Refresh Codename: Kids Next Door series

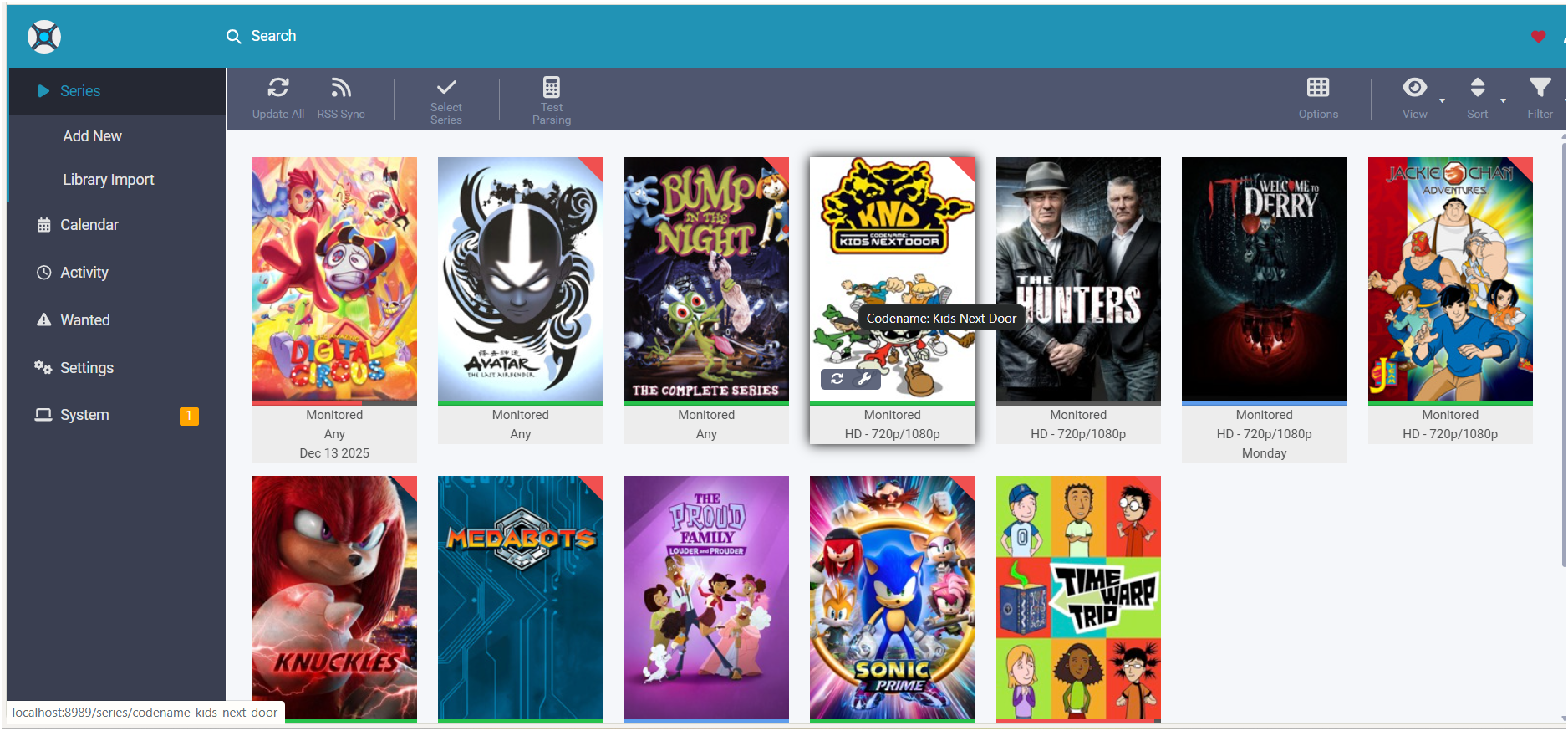tap(837, 379)
